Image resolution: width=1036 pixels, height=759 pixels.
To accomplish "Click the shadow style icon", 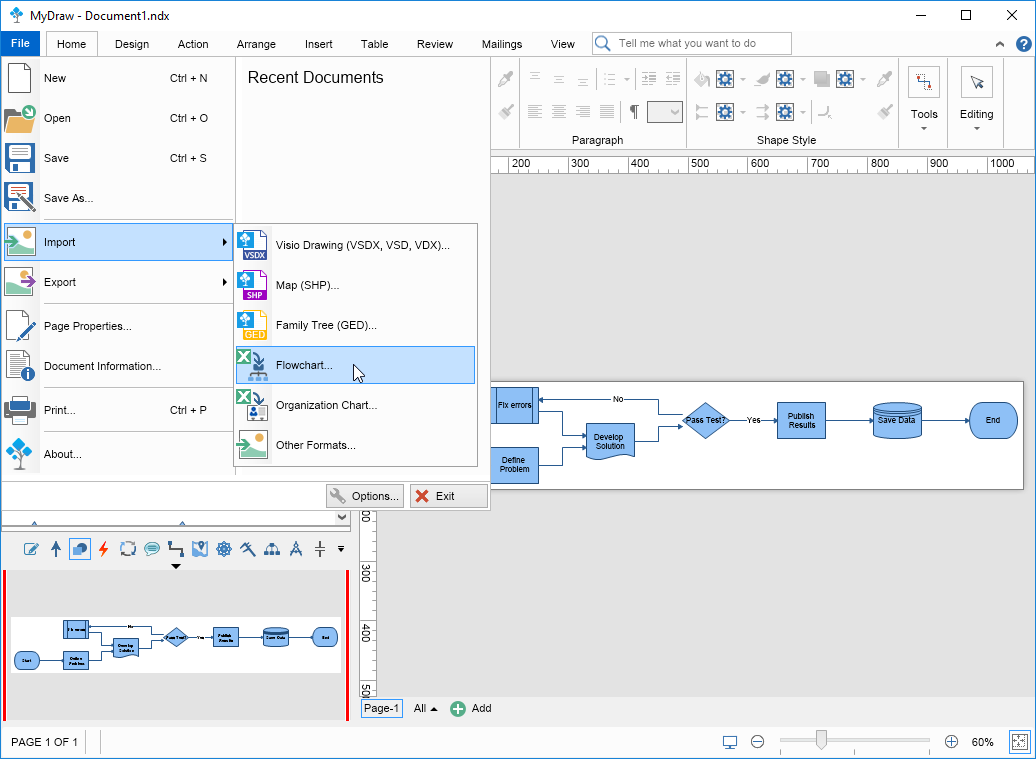I will (x=822, y=80).
